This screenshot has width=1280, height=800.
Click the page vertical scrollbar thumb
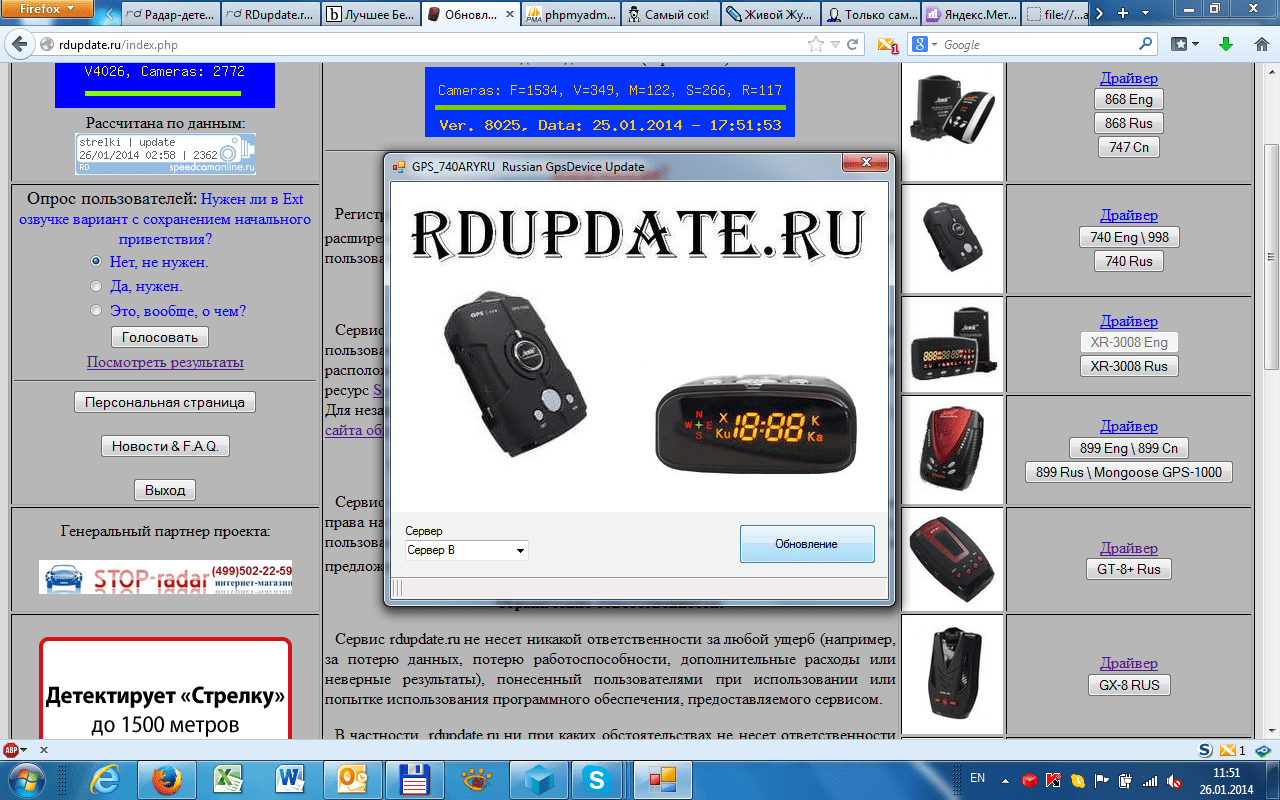[1272, 255]
